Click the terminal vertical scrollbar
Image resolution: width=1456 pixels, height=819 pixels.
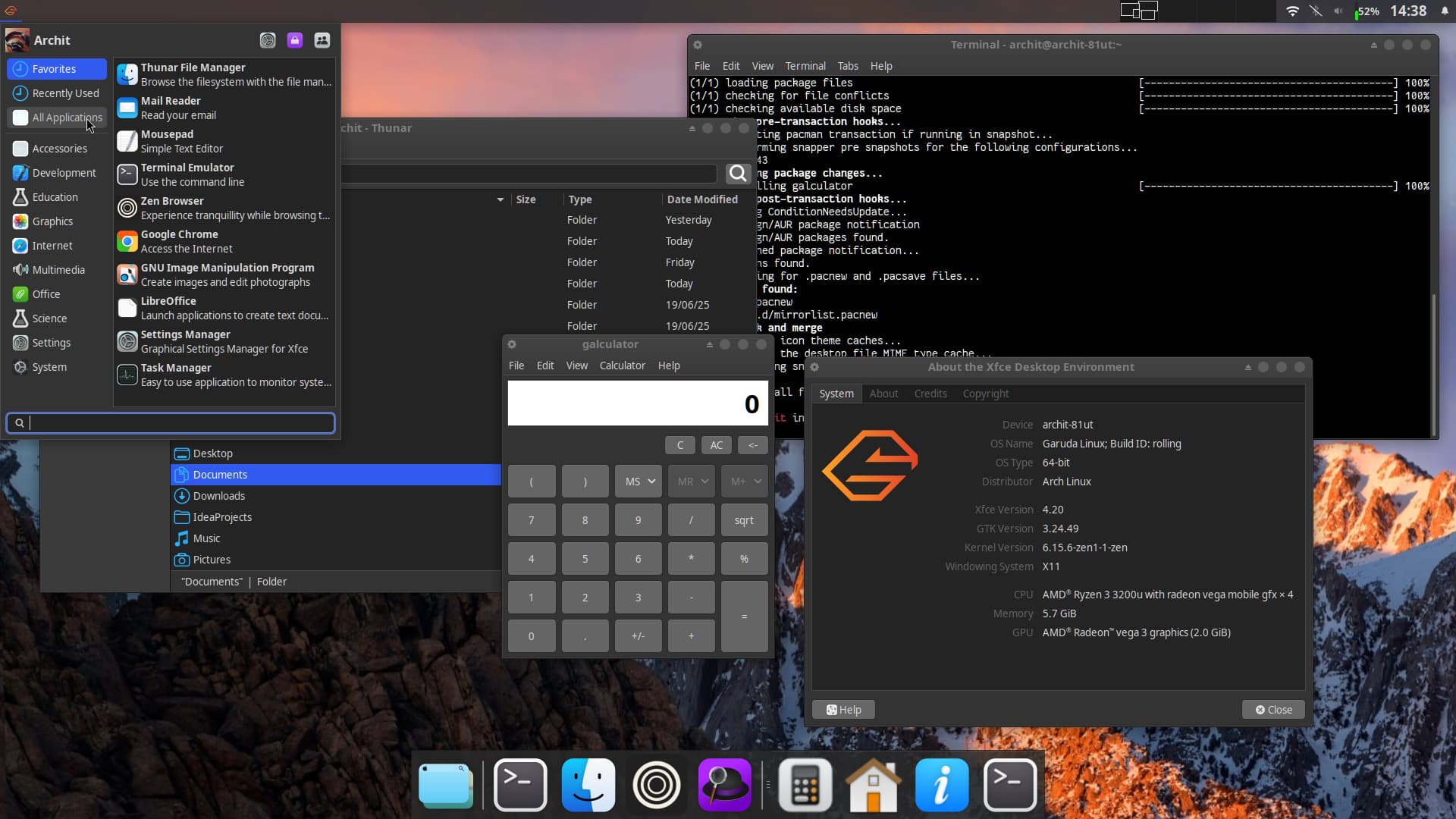pos(1433,364)
